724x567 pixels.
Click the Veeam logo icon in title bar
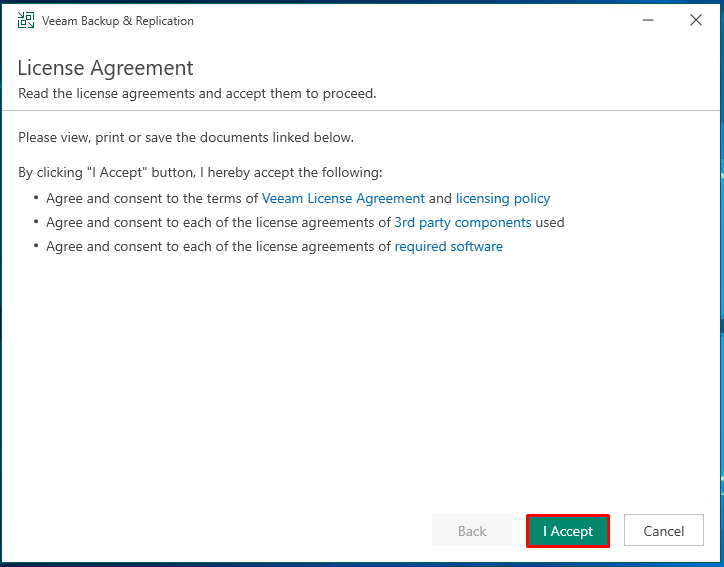tap(26, 20)
